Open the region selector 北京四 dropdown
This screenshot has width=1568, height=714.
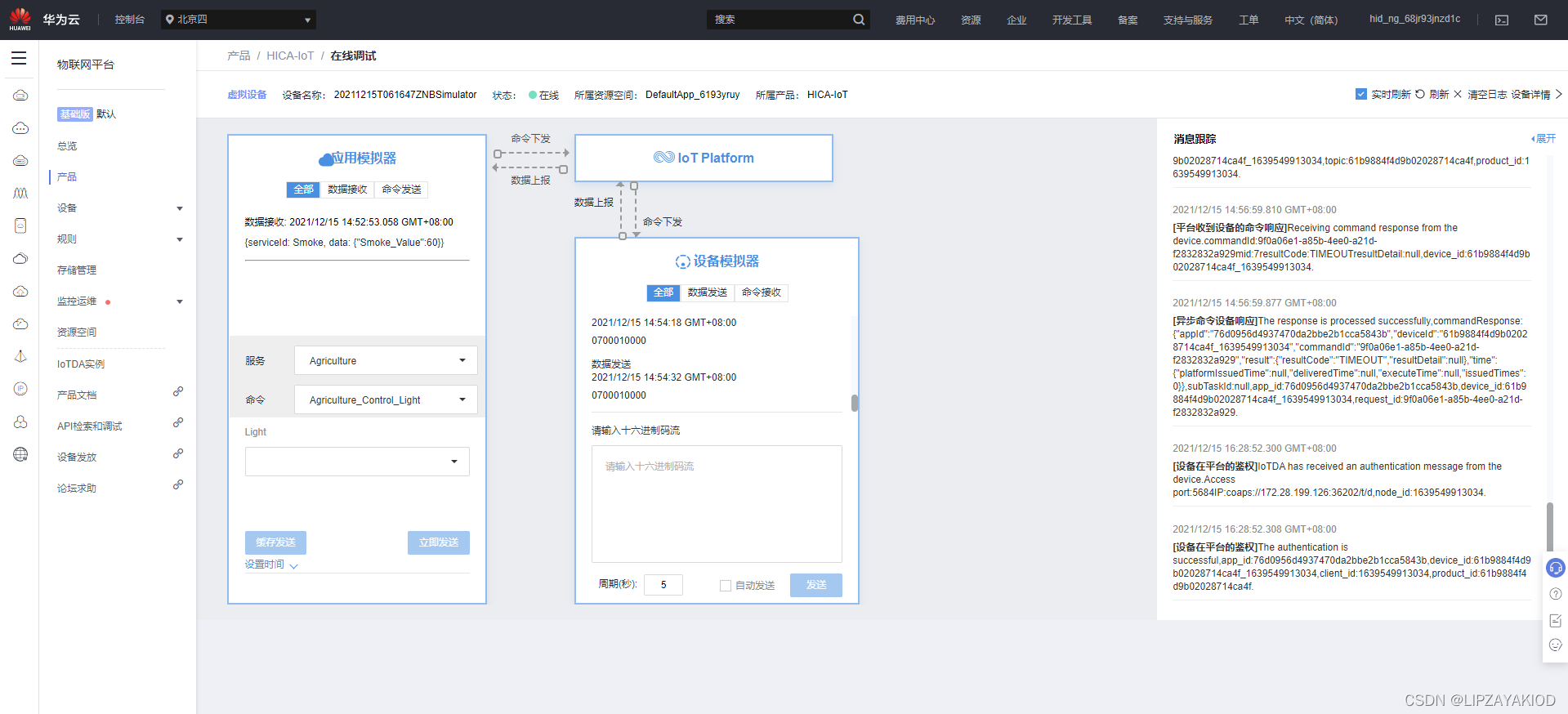click(238, 19)
